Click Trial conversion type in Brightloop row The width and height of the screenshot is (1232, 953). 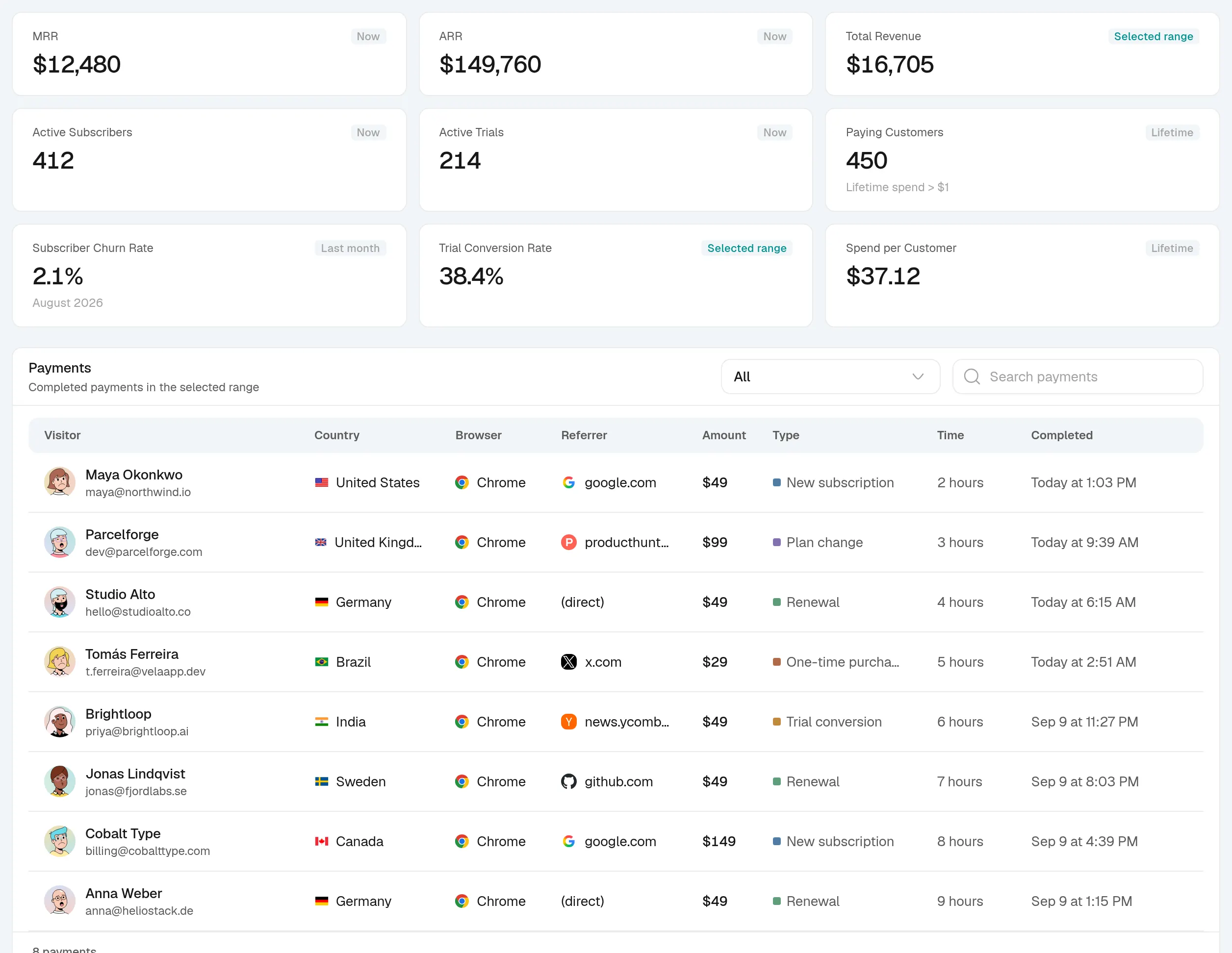point(834,721)
